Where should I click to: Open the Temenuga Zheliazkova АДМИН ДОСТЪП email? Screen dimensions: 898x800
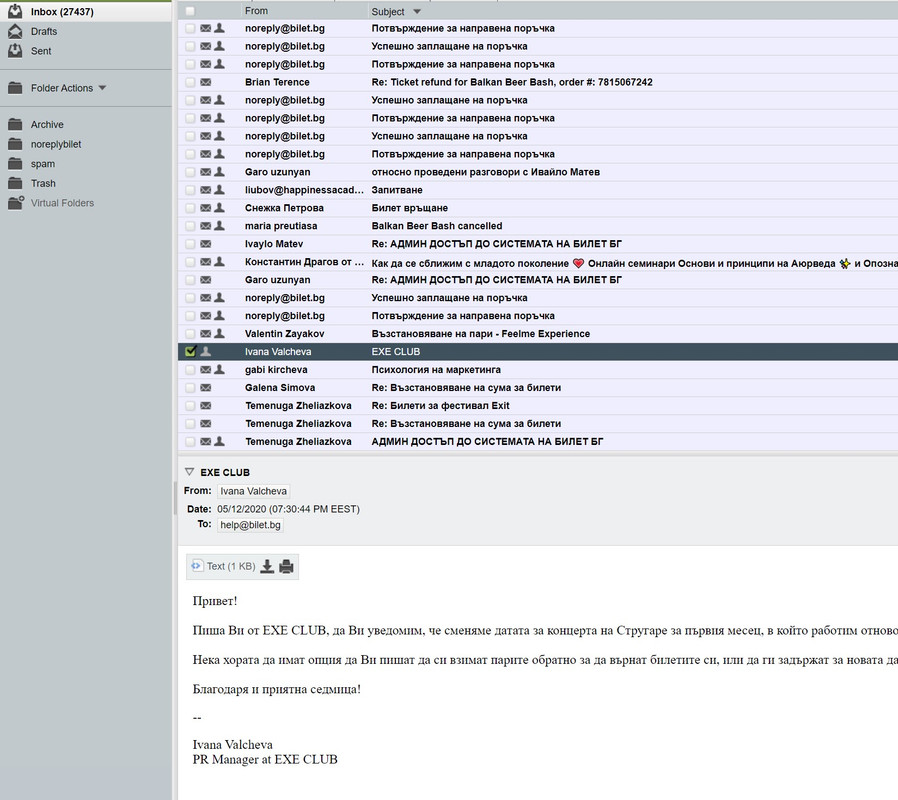(x=487, y=442)
